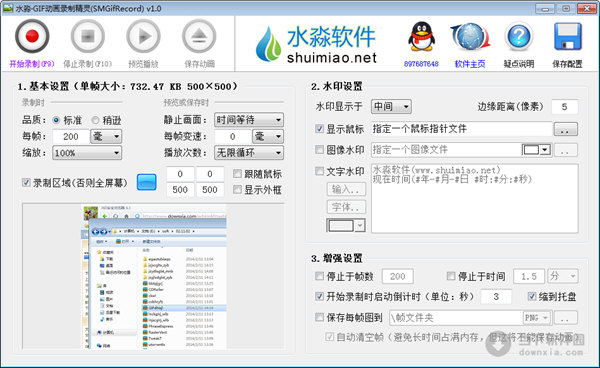The image size is (600, 368).
Task: Browse for a mouse pointer file
Action: pos(566,129)
